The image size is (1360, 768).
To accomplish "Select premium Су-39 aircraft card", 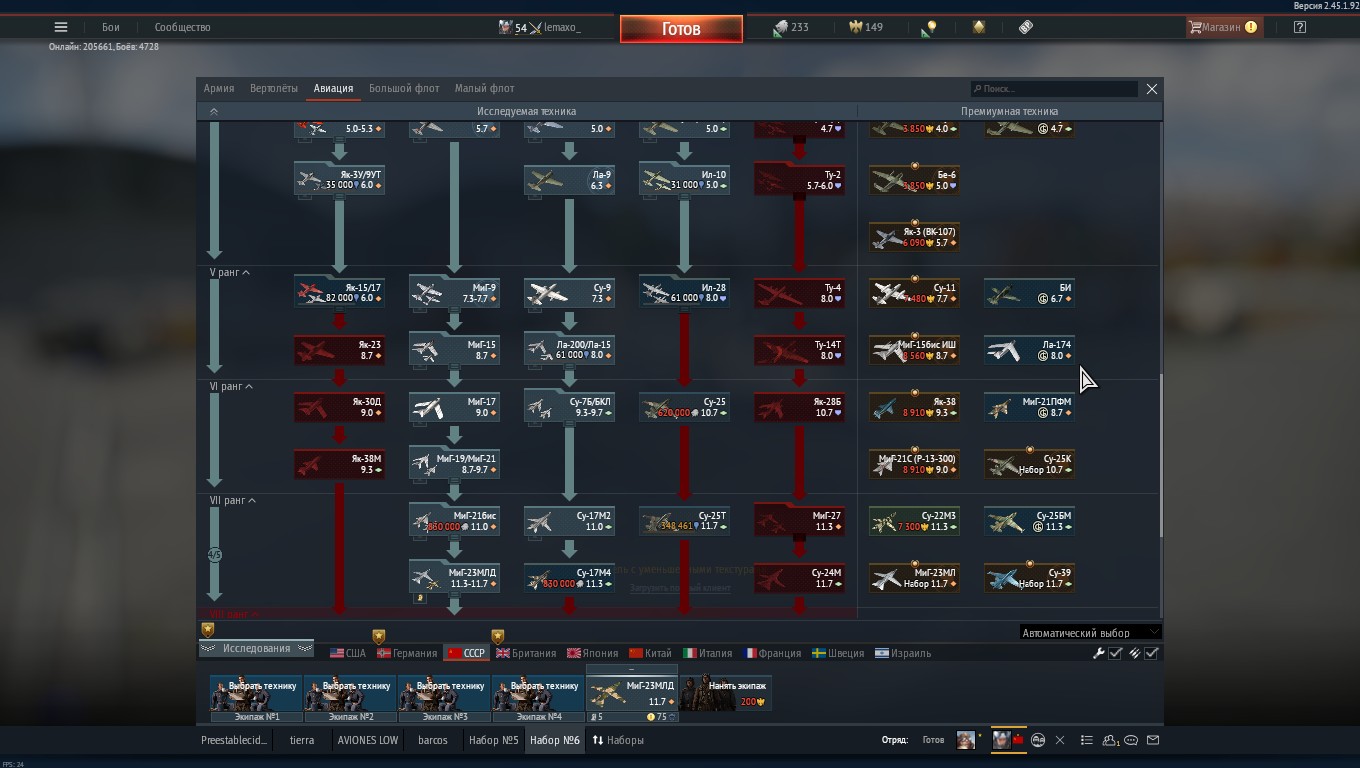I will tap(1029, 577).
